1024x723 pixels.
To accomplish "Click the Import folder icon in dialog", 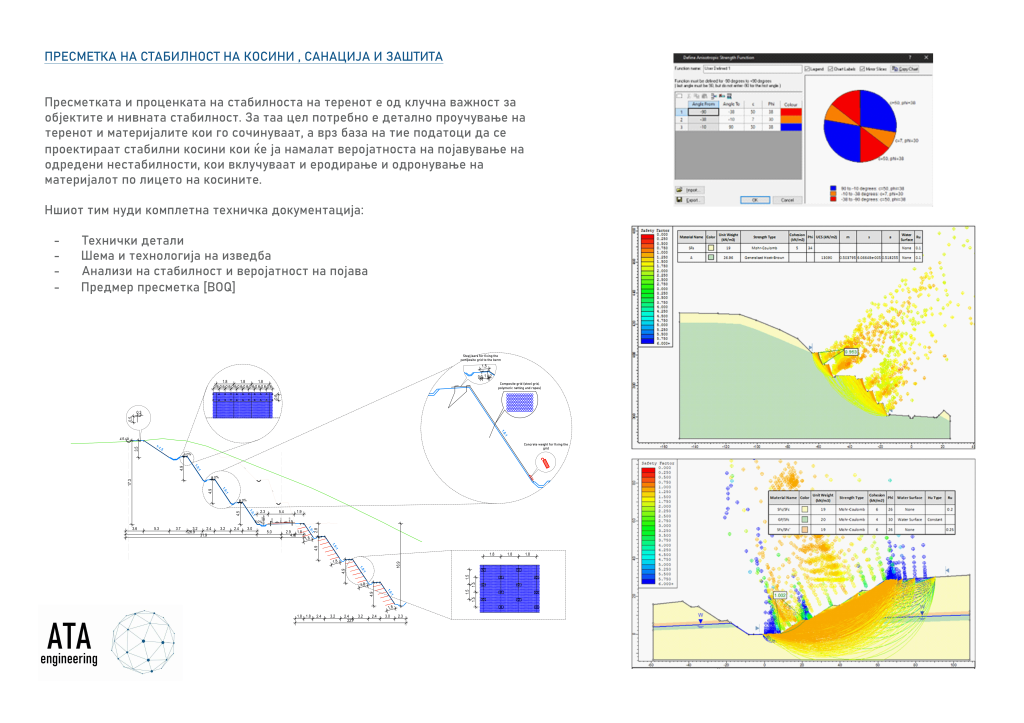I will 680,189.
